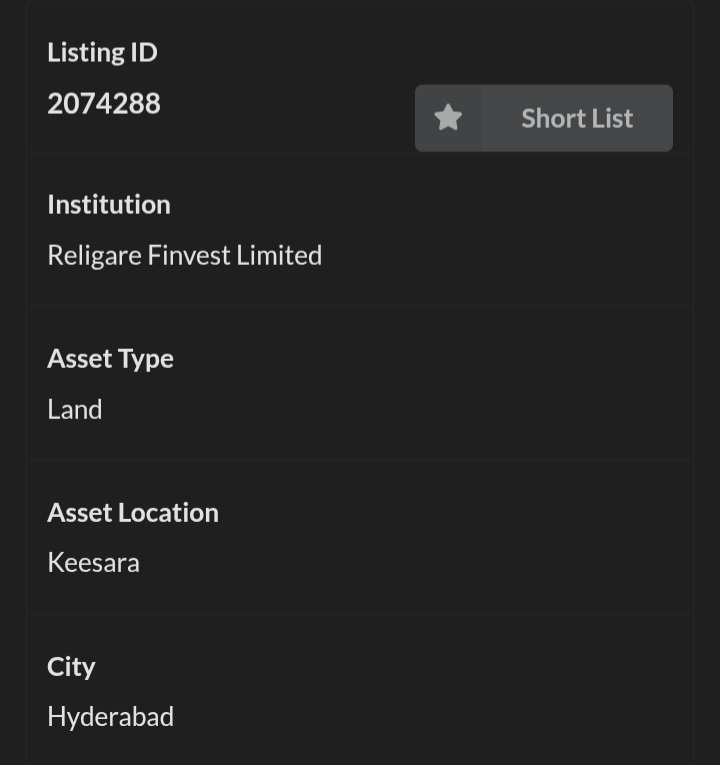The width and height of the screenshot is (720, 765).
Task: Click the word Religare in institution name
Action: click(x=94, y=255)
